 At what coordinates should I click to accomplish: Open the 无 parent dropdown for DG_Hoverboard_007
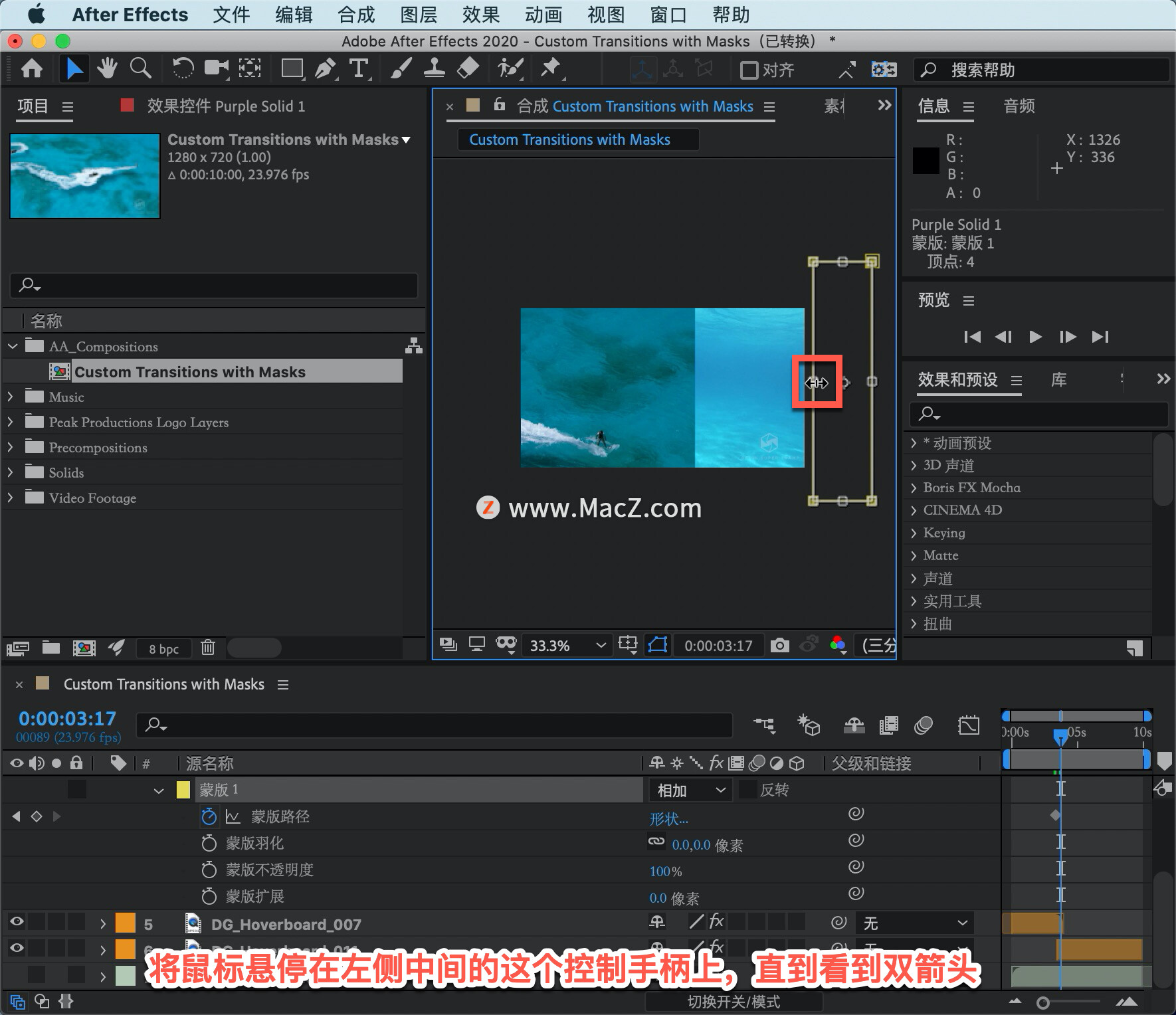pos(914,923)
